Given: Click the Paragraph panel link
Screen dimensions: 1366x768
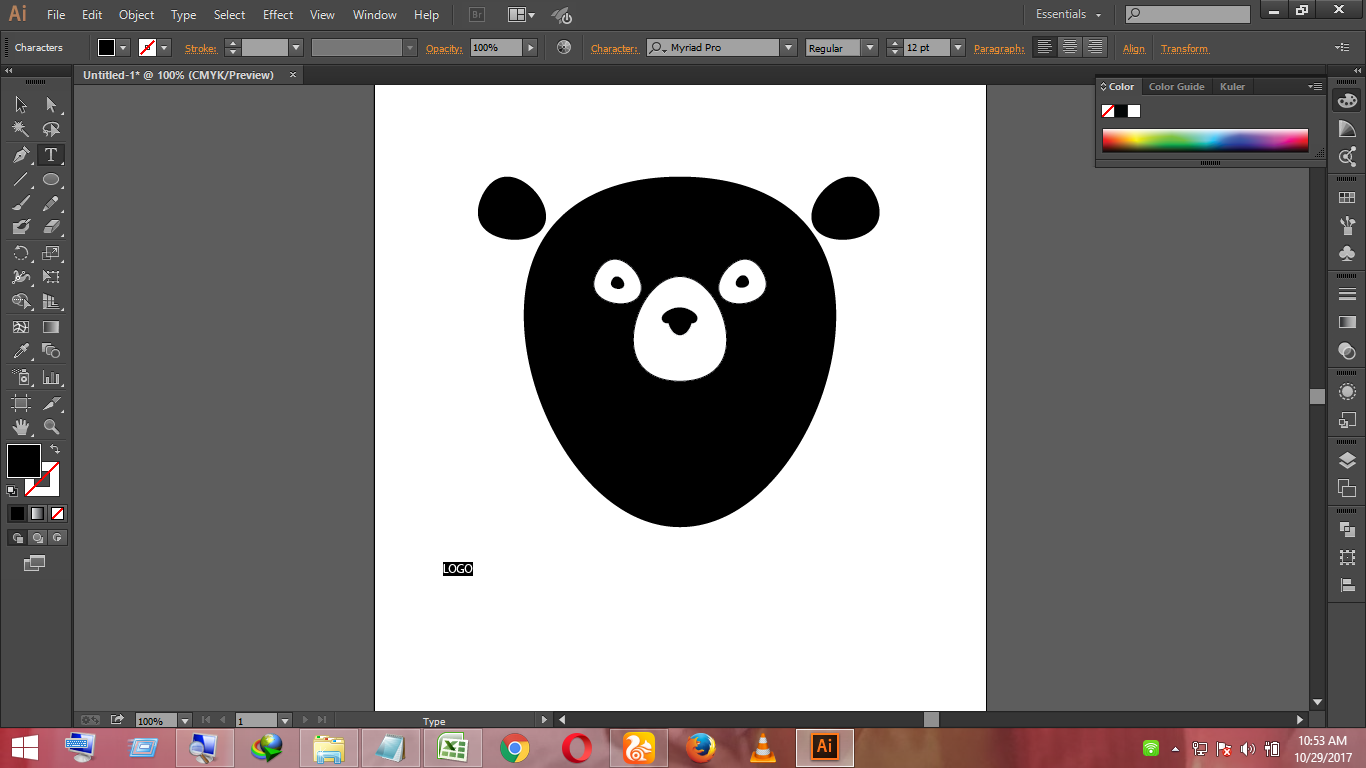Looking at the screenshot, I should (x=999, y=48).
